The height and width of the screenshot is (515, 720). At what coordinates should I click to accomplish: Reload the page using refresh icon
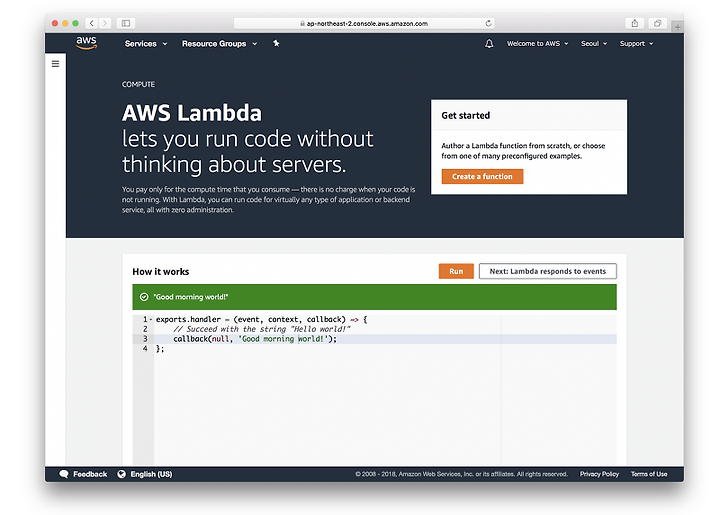tap(488, 23)
